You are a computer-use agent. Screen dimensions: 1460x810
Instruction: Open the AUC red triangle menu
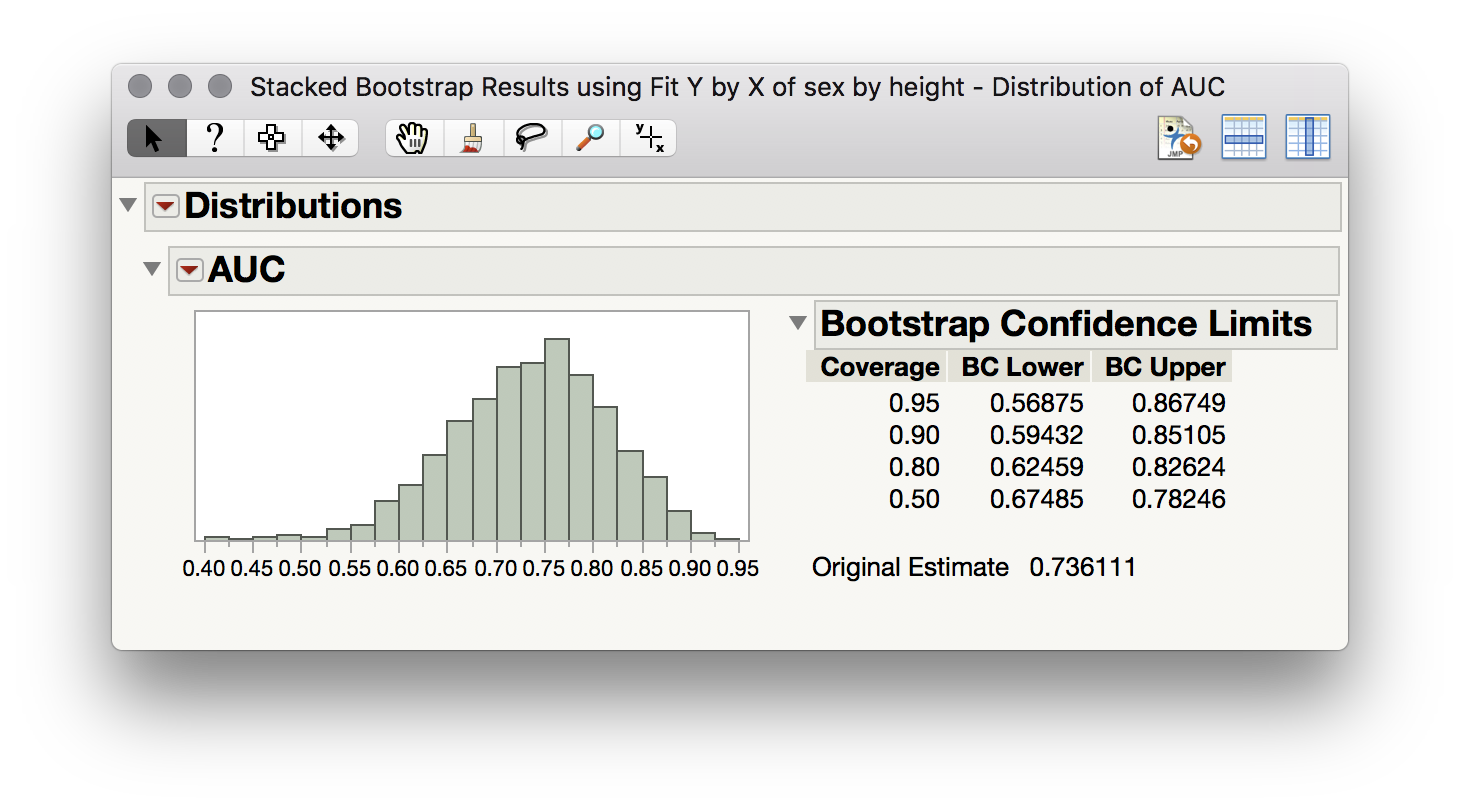(x=189, y=270)
